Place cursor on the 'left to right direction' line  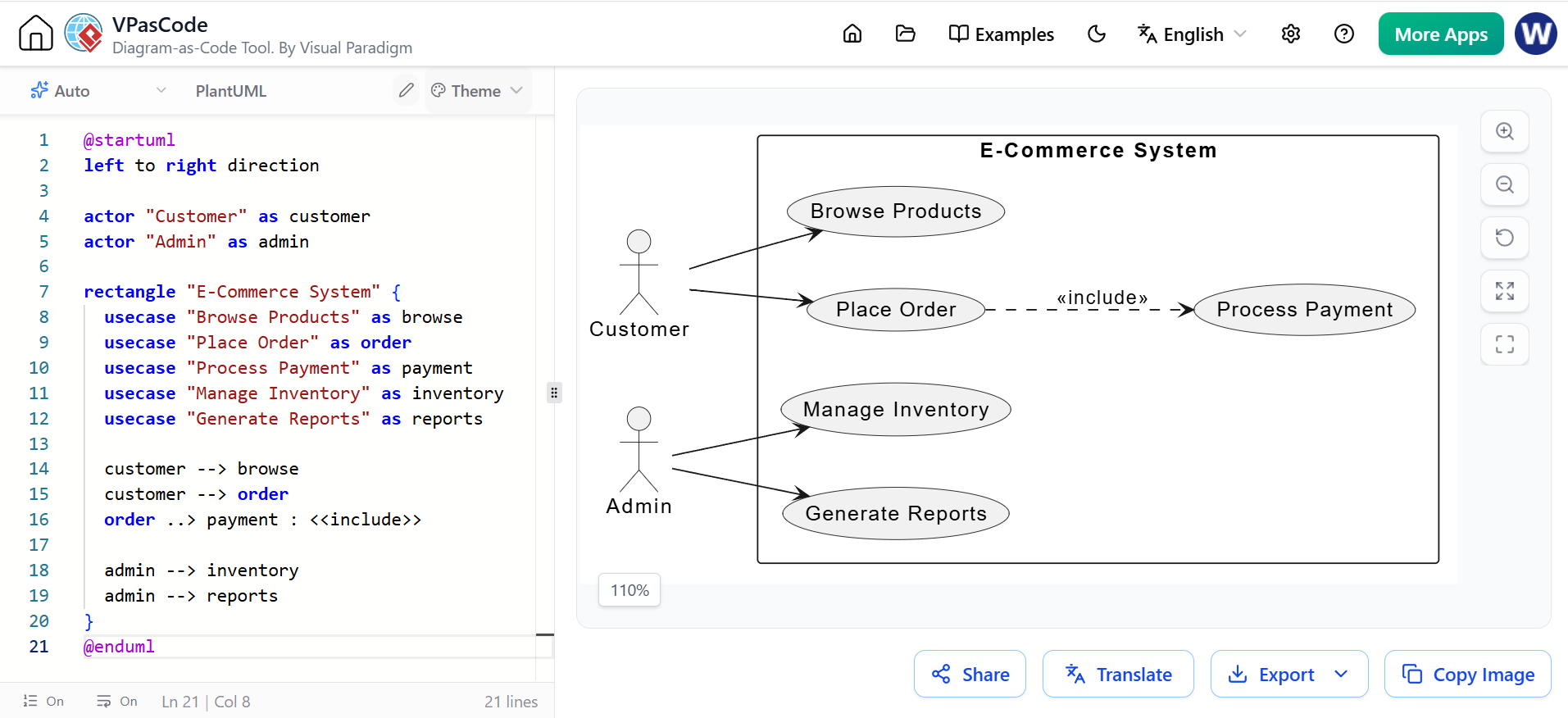pos(202,166)
